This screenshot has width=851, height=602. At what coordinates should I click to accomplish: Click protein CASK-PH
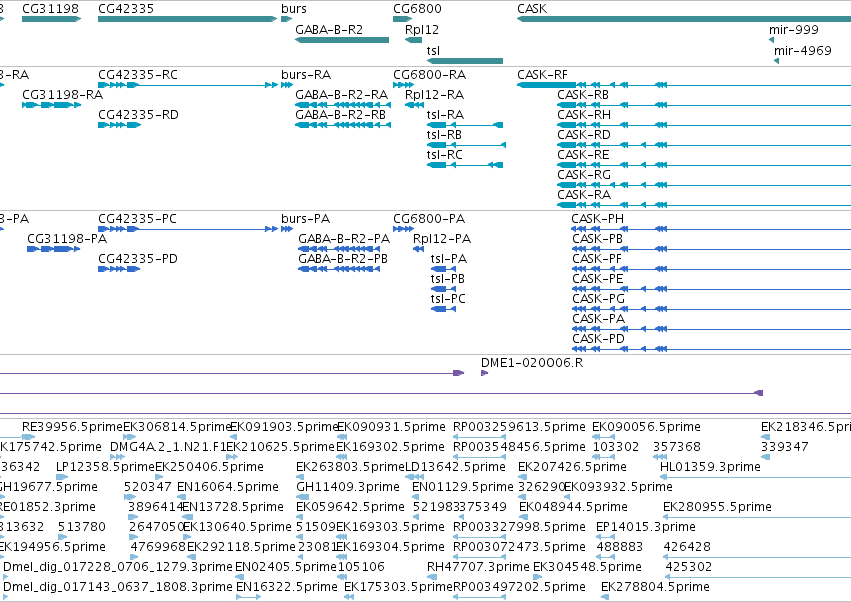(x=711, y=229)
